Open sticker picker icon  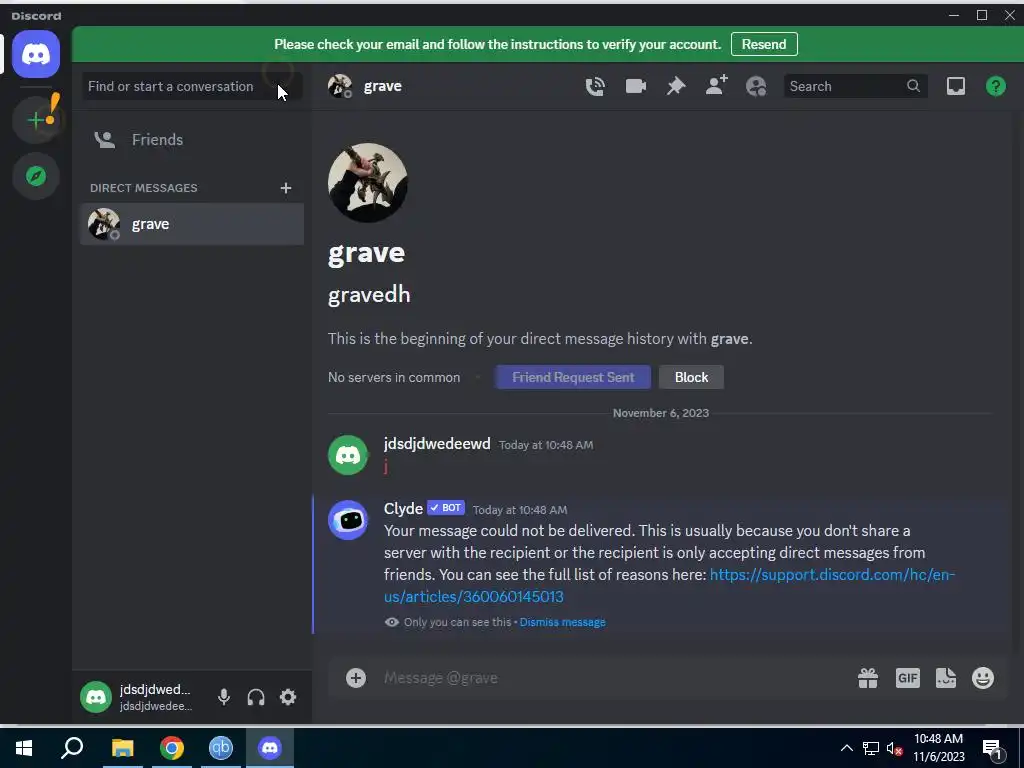pos(946,678)
